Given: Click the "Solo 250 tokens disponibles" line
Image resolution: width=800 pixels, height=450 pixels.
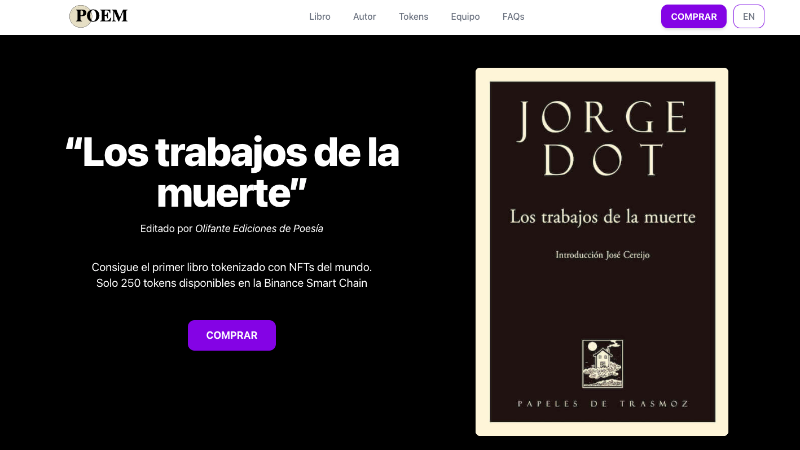Looking at the screenshot, I should 232,283.
